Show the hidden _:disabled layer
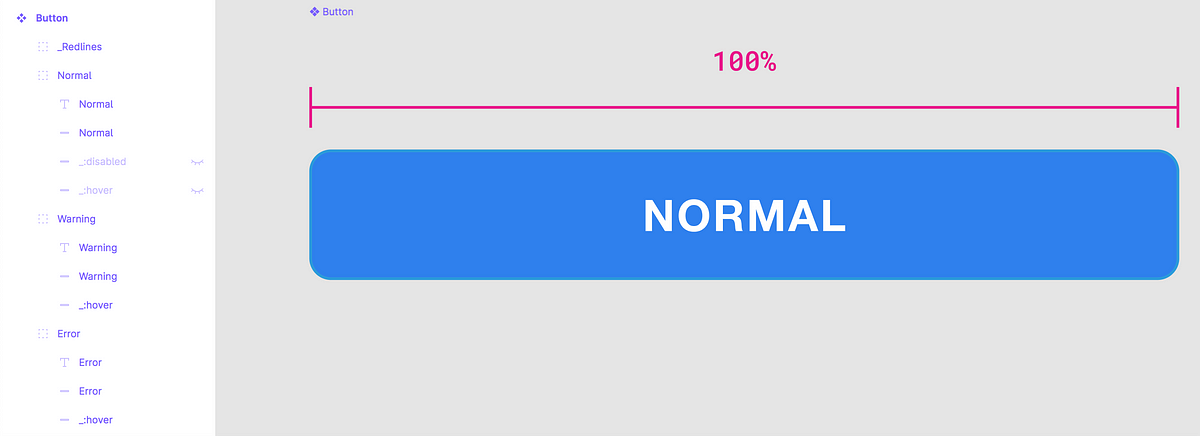The image size is (1200, 436). (197, 161)
